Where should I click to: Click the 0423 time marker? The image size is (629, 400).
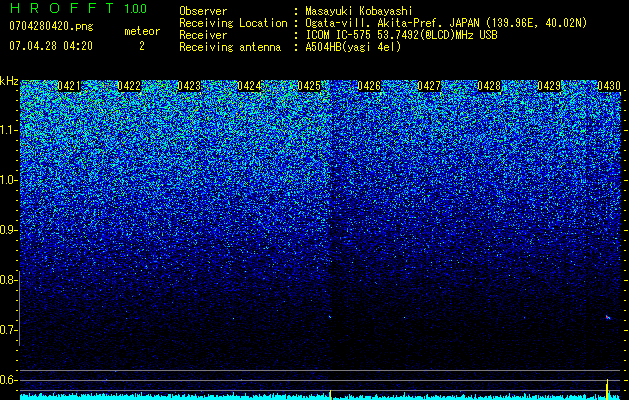click(189, 86)
